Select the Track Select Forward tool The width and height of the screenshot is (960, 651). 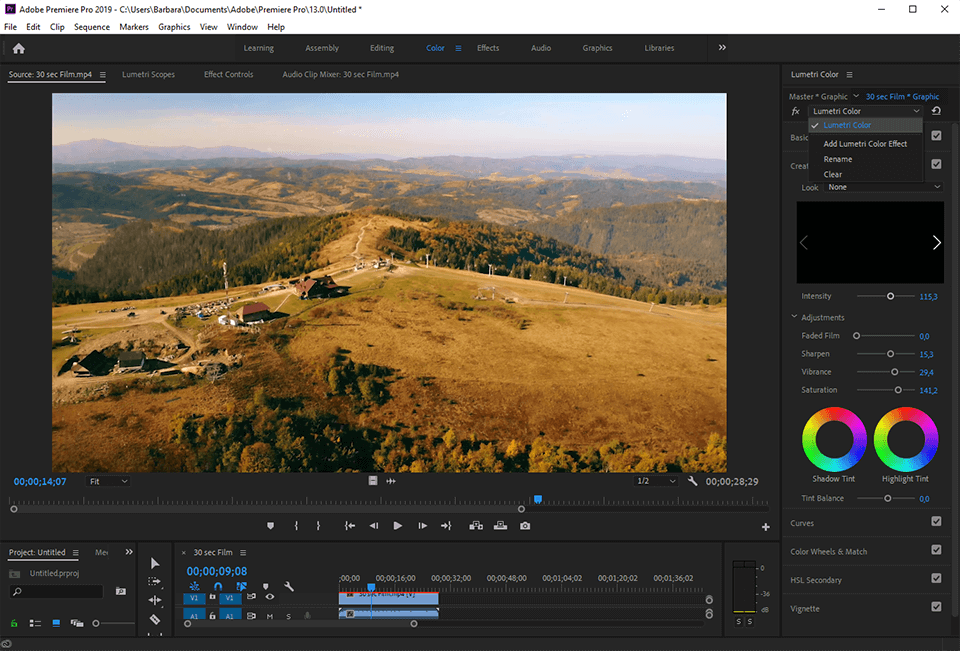click(x=156, y=581)
